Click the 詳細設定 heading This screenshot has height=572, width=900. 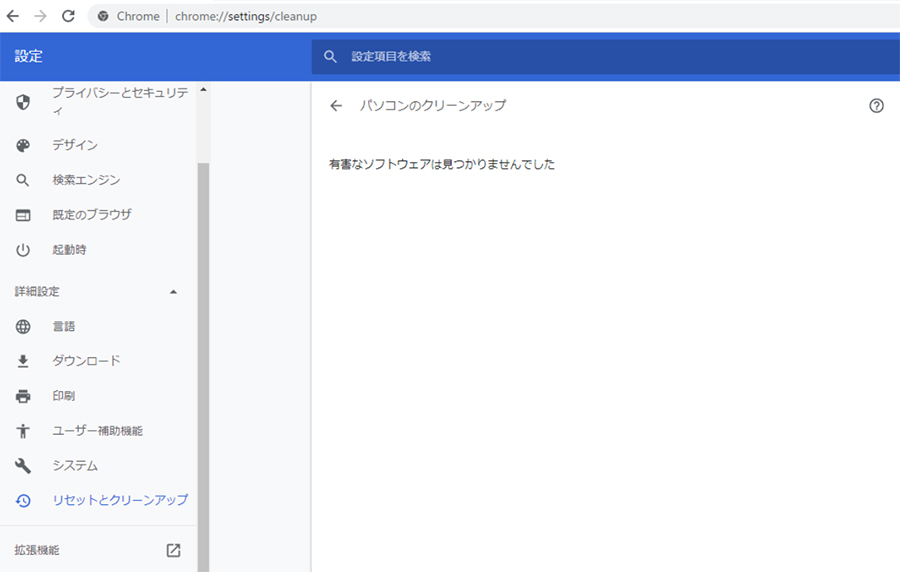click(x=37, y=291)
